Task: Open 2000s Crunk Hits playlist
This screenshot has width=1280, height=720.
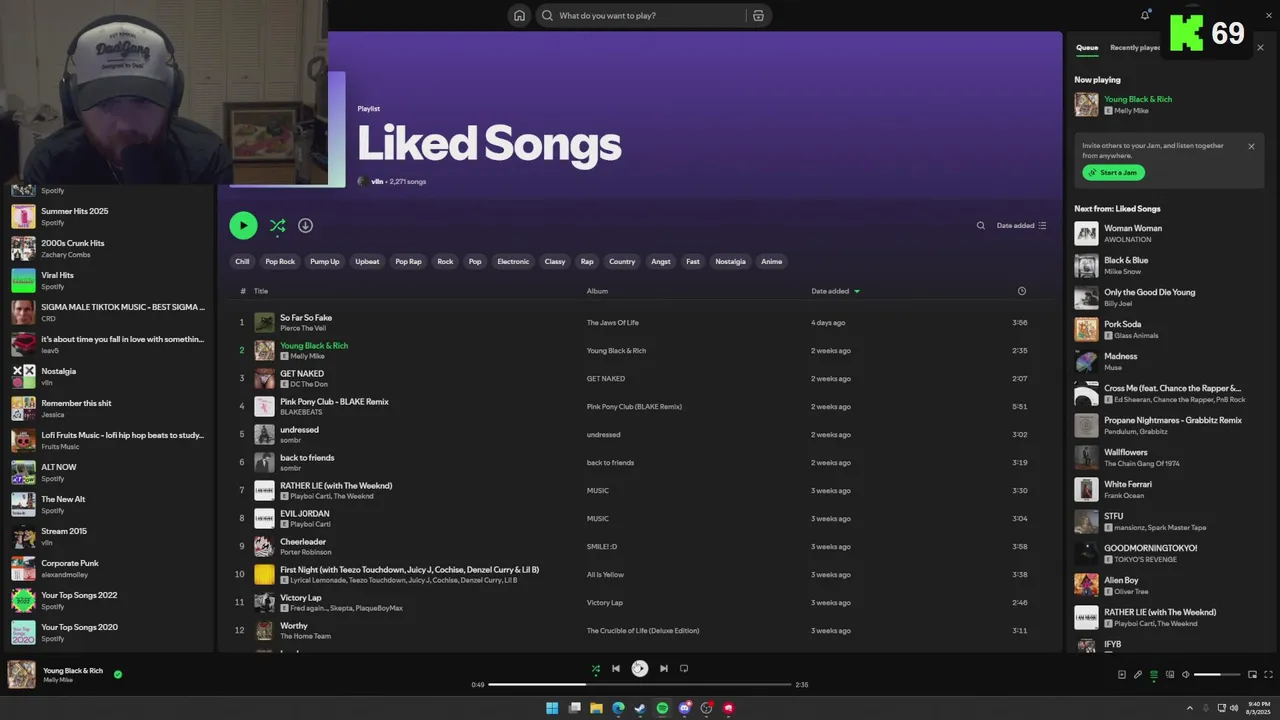Action: pos(108,248)
